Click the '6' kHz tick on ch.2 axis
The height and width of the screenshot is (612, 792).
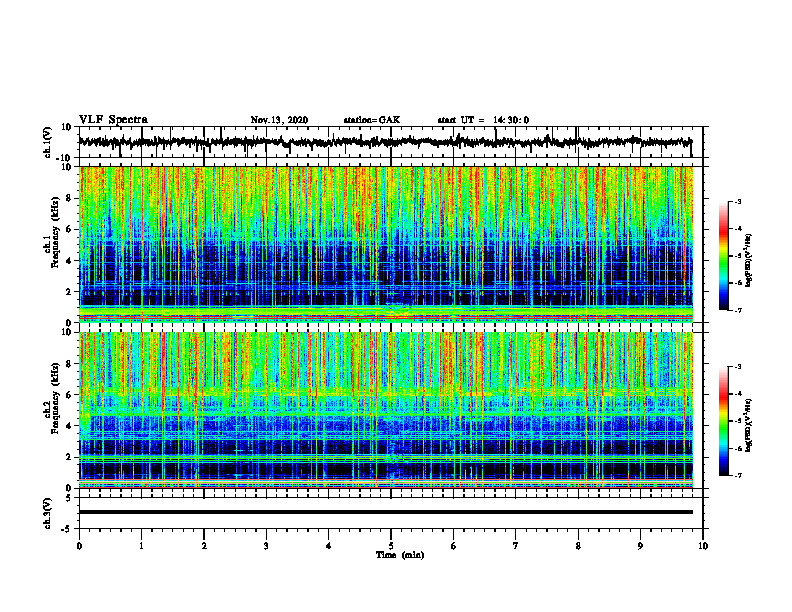point(69,395)
